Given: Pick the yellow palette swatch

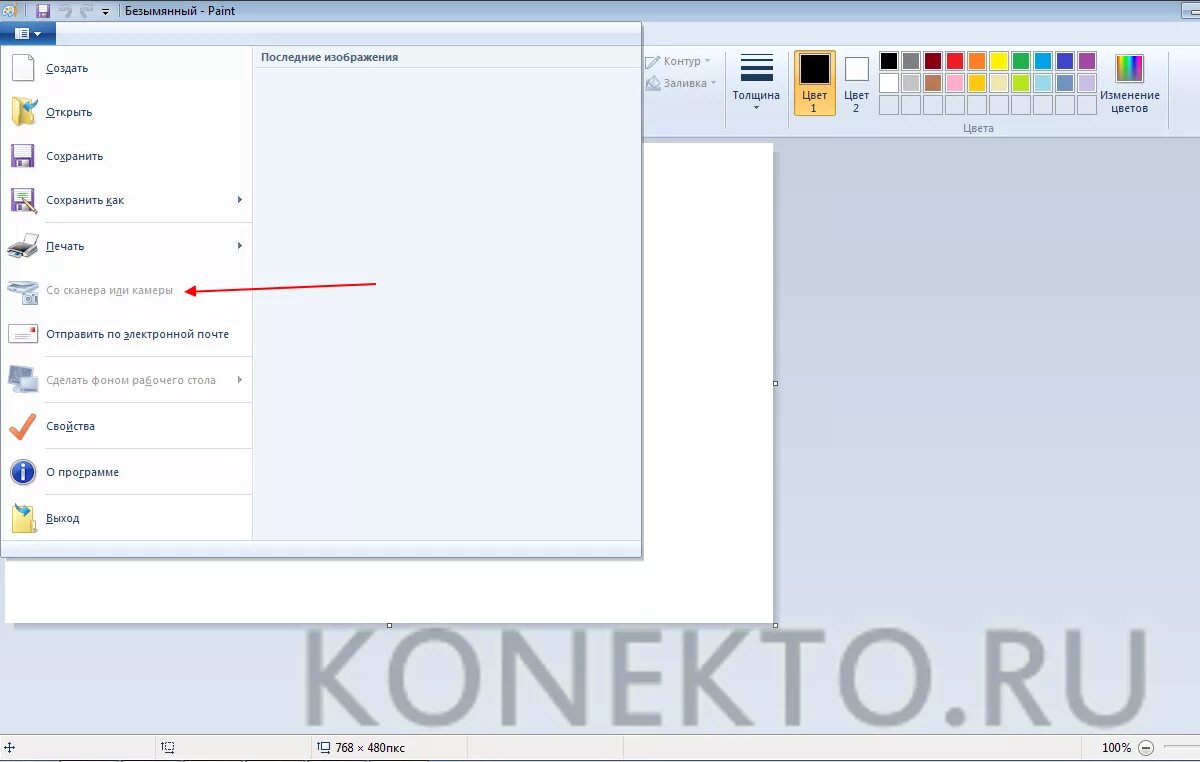Looking at the screenshot, I should coord(999,61).
